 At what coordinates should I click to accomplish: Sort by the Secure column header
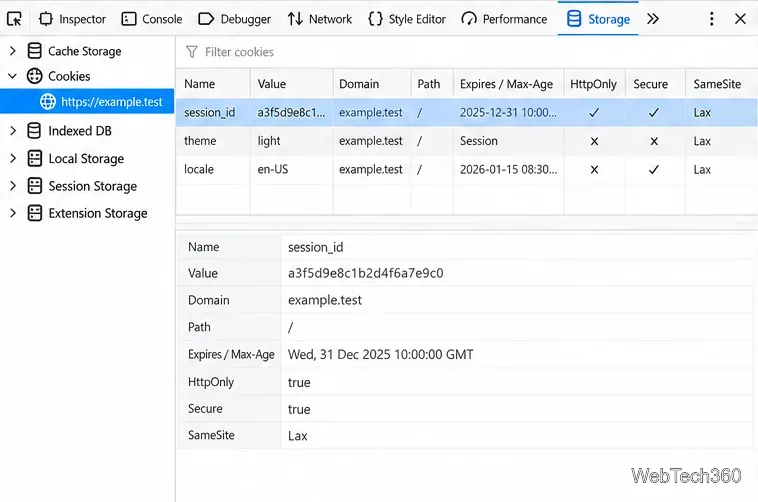click(655, 84)
